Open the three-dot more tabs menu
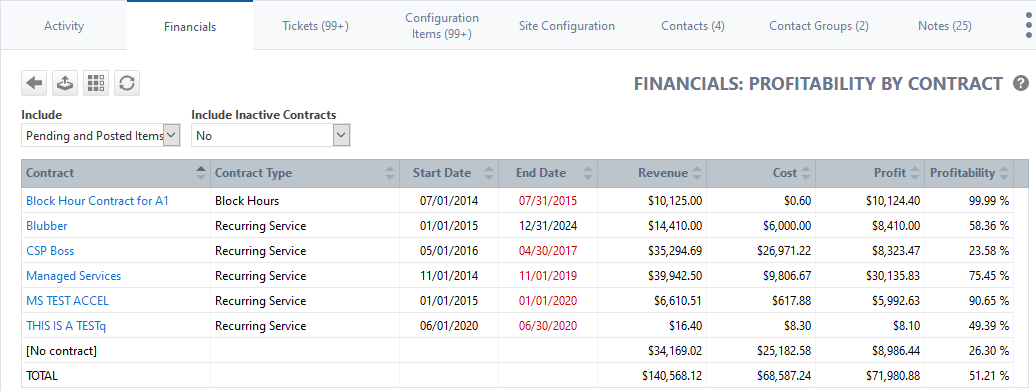Image resolution: width=1036 pixels, height=391 pixels. [x=1028, y=26]
